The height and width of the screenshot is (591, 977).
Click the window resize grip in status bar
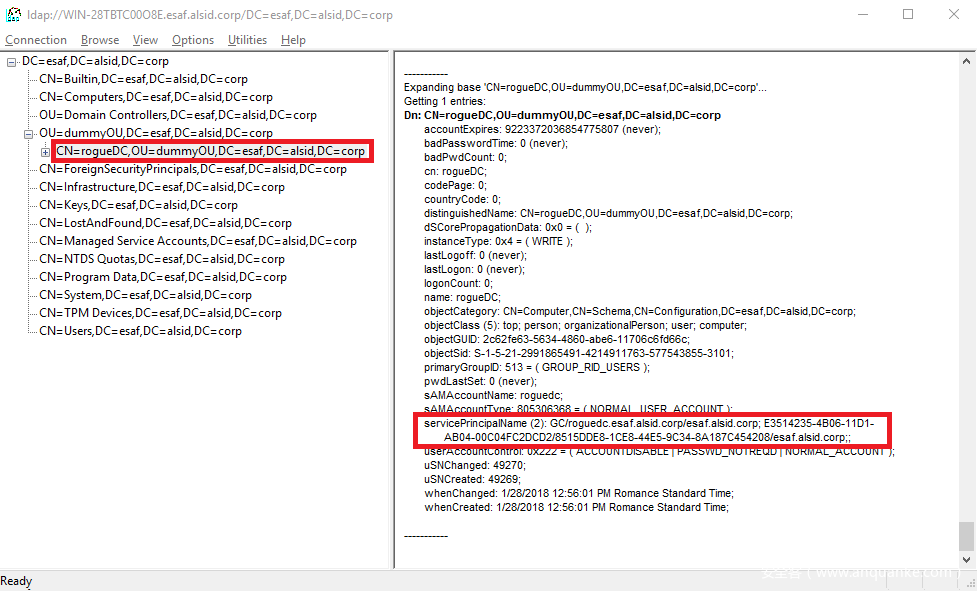tap(971, 584)
